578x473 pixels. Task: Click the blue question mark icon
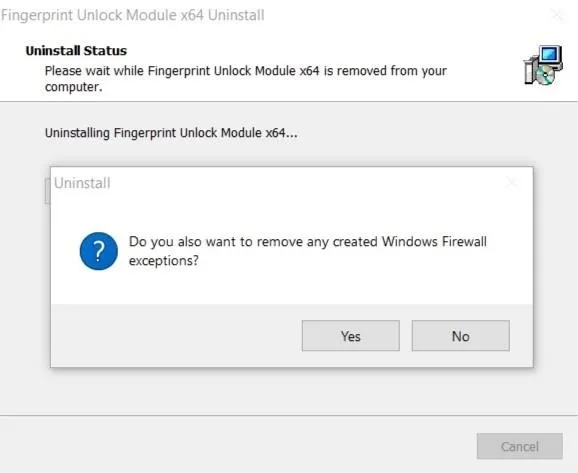tap(99, 251)
